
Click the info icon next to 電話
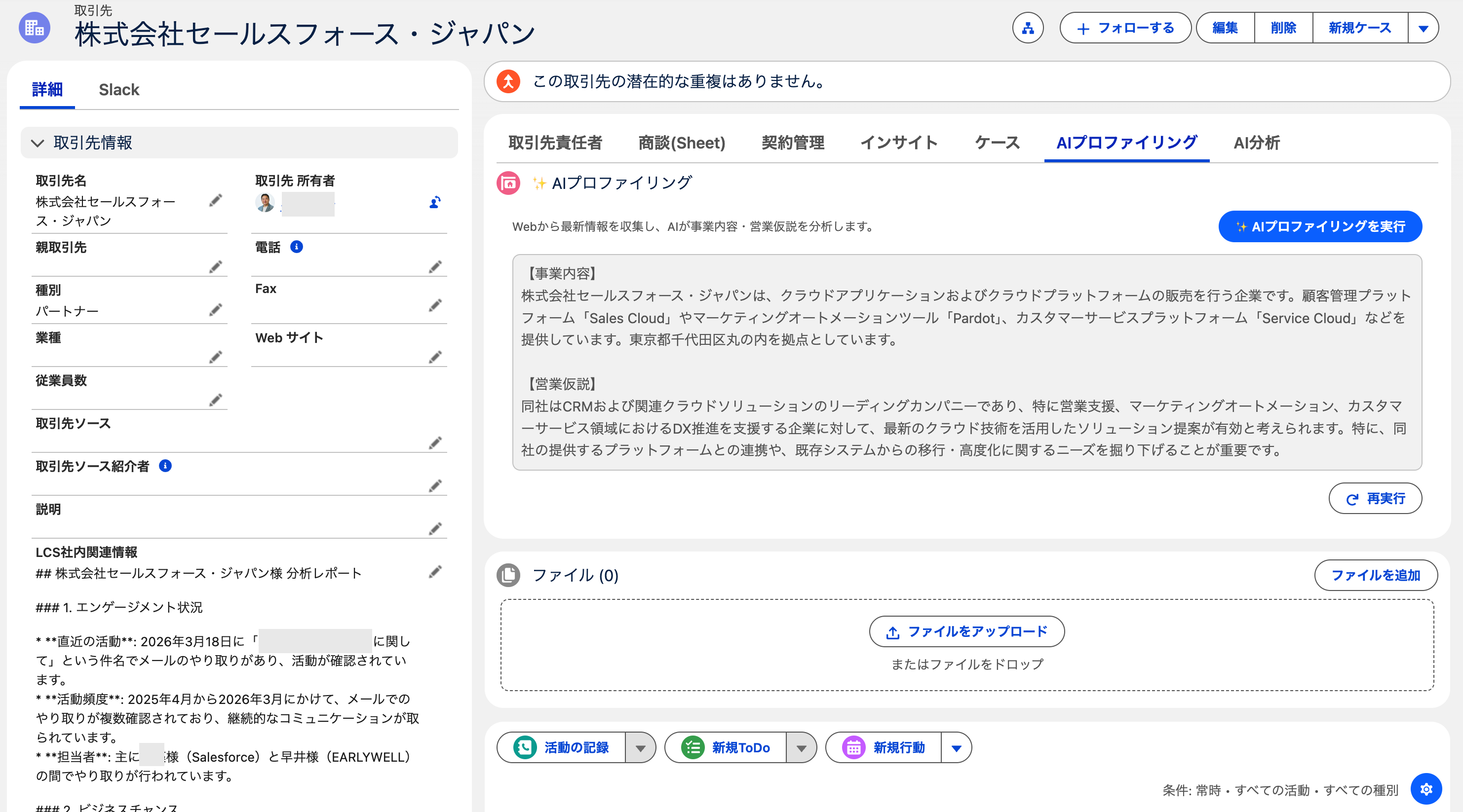(298, 247)
